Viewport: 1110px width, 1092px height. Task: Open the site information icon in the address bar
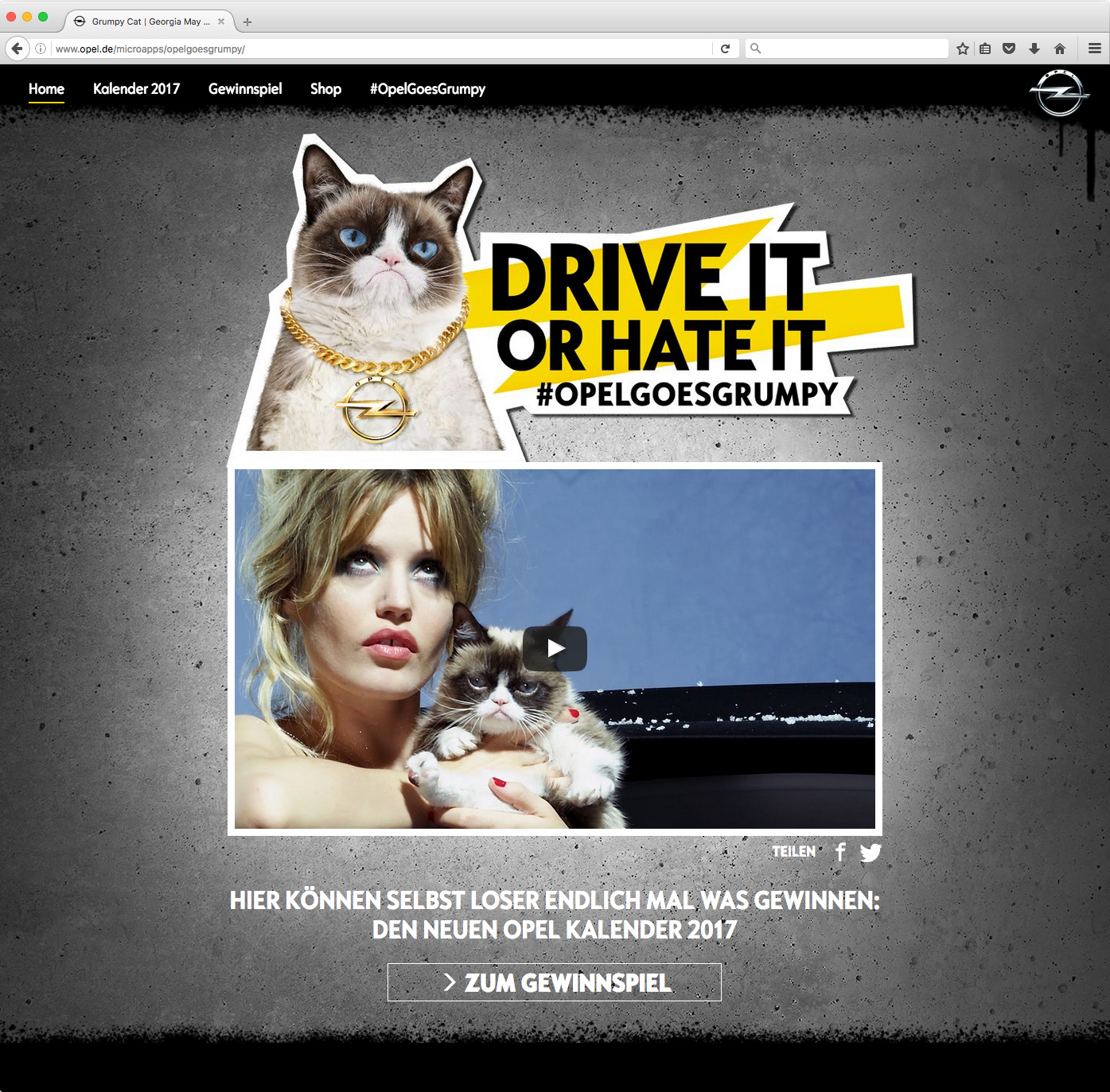click(x=41, y=49)
